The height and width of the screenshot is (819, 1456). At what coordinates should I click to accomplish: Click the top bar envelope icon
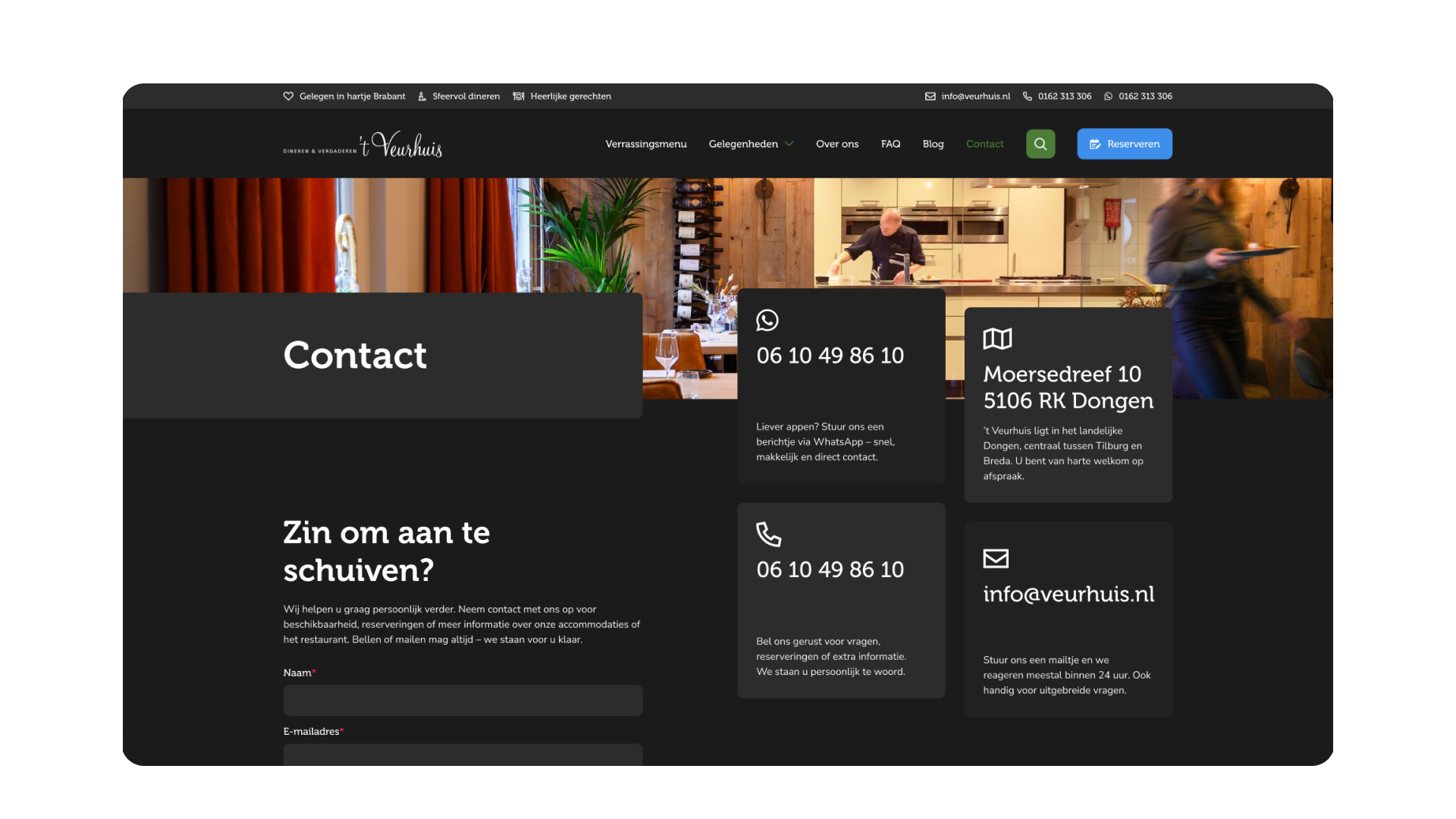pos(930,96)
